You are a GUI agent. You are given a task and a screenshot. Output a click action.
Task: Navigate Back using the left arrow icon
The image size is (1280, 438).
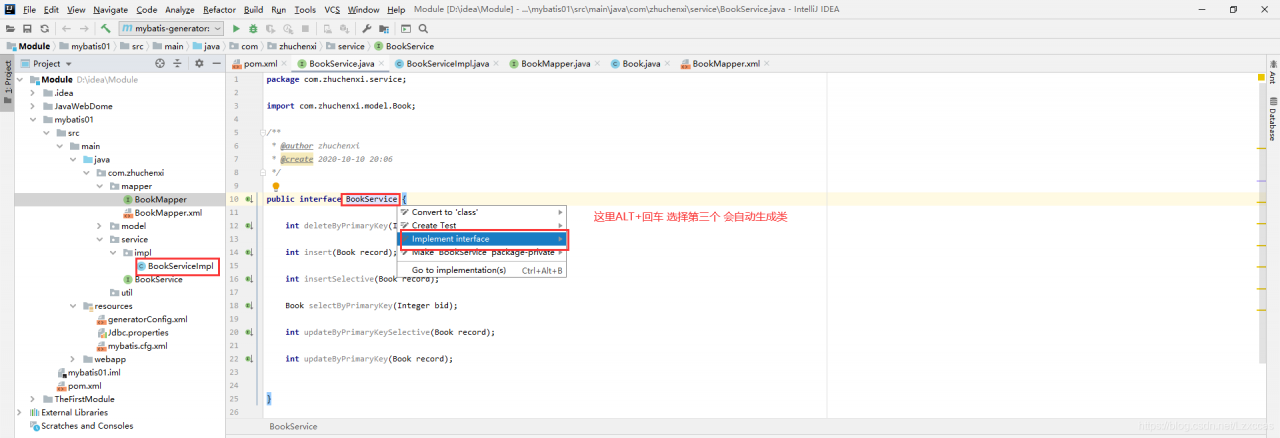pos(66,29)
